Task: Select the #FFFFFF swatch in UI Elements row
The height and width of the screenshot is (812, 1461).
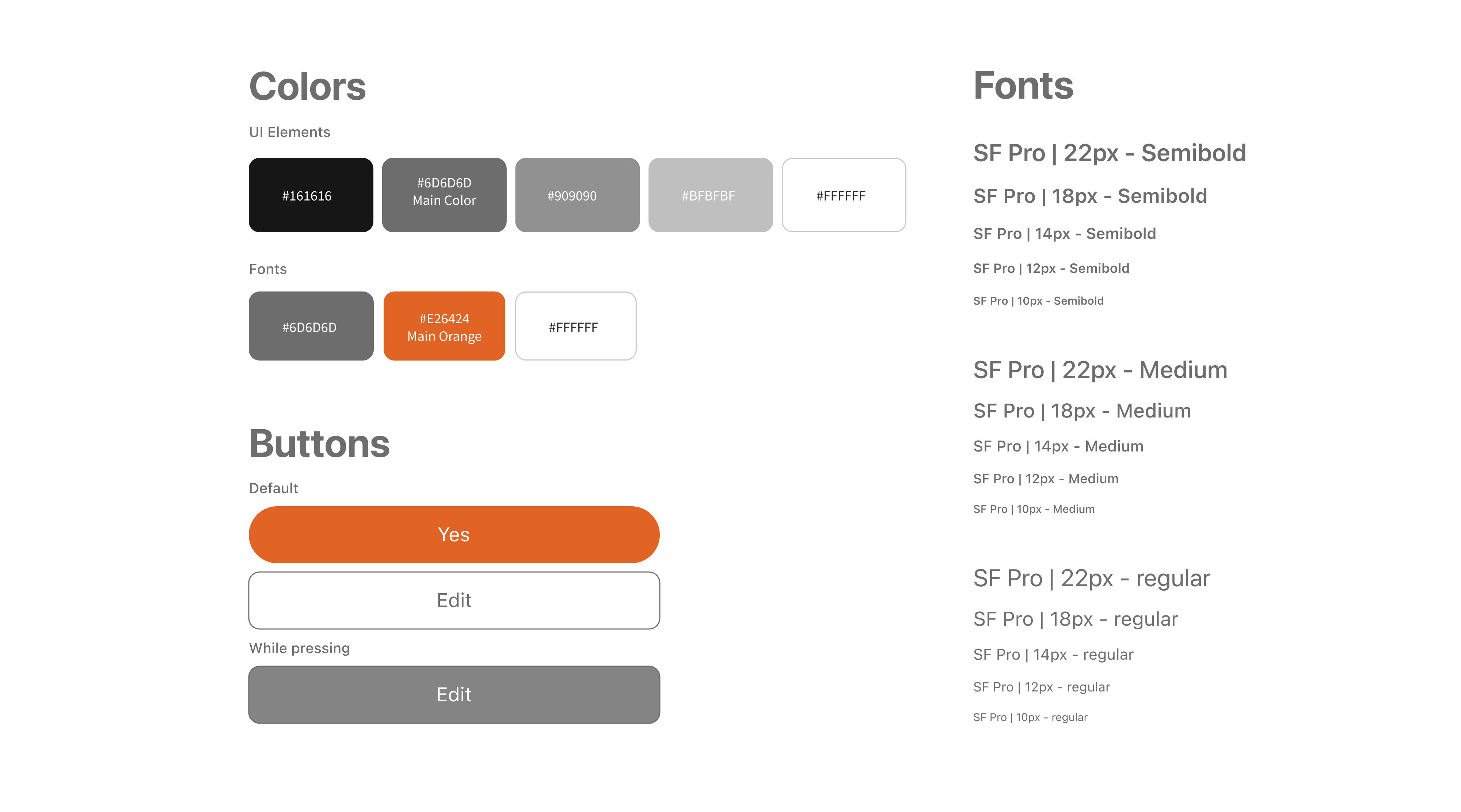Action: (844, 195)
